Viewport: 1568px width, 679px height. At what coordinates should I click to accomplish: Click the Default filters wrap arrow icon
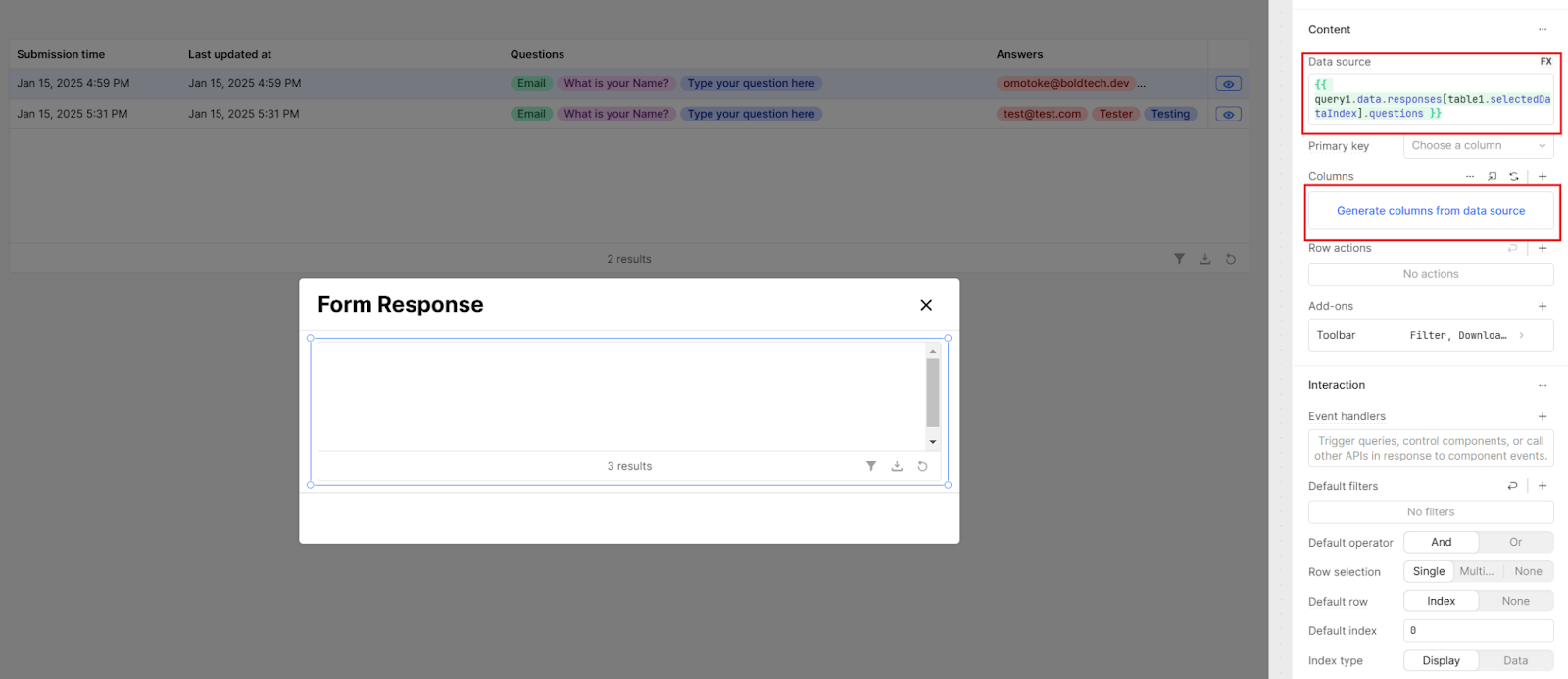click(1512, 486)
